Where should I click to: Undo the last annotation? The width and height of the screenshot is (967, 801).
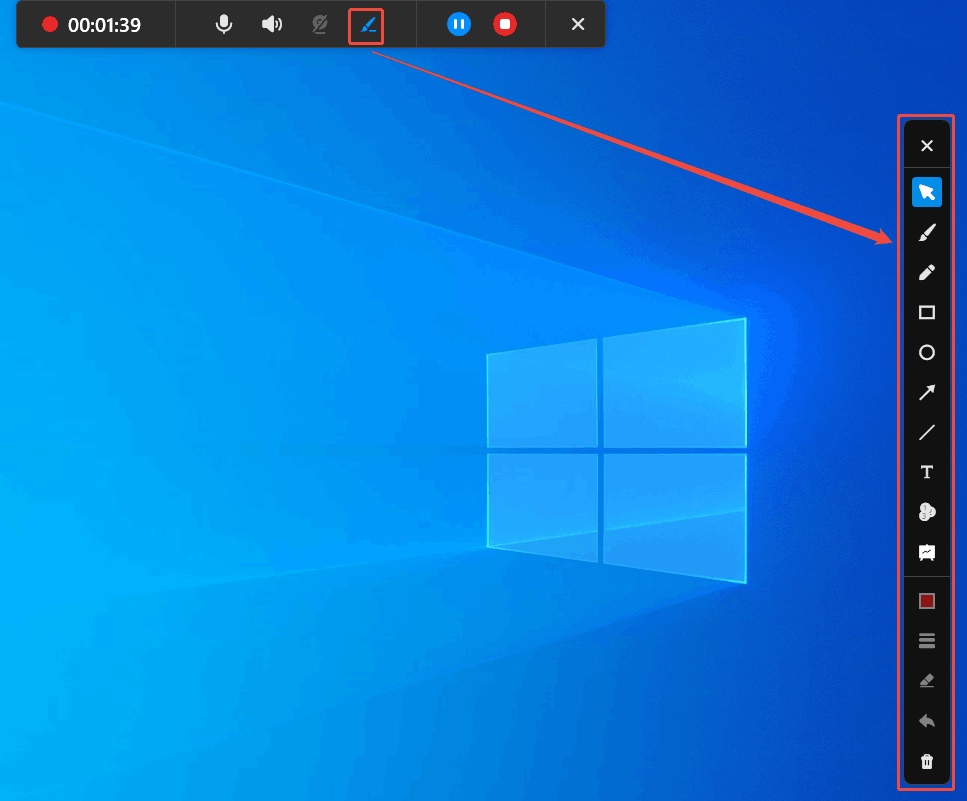tap(926, 720)
